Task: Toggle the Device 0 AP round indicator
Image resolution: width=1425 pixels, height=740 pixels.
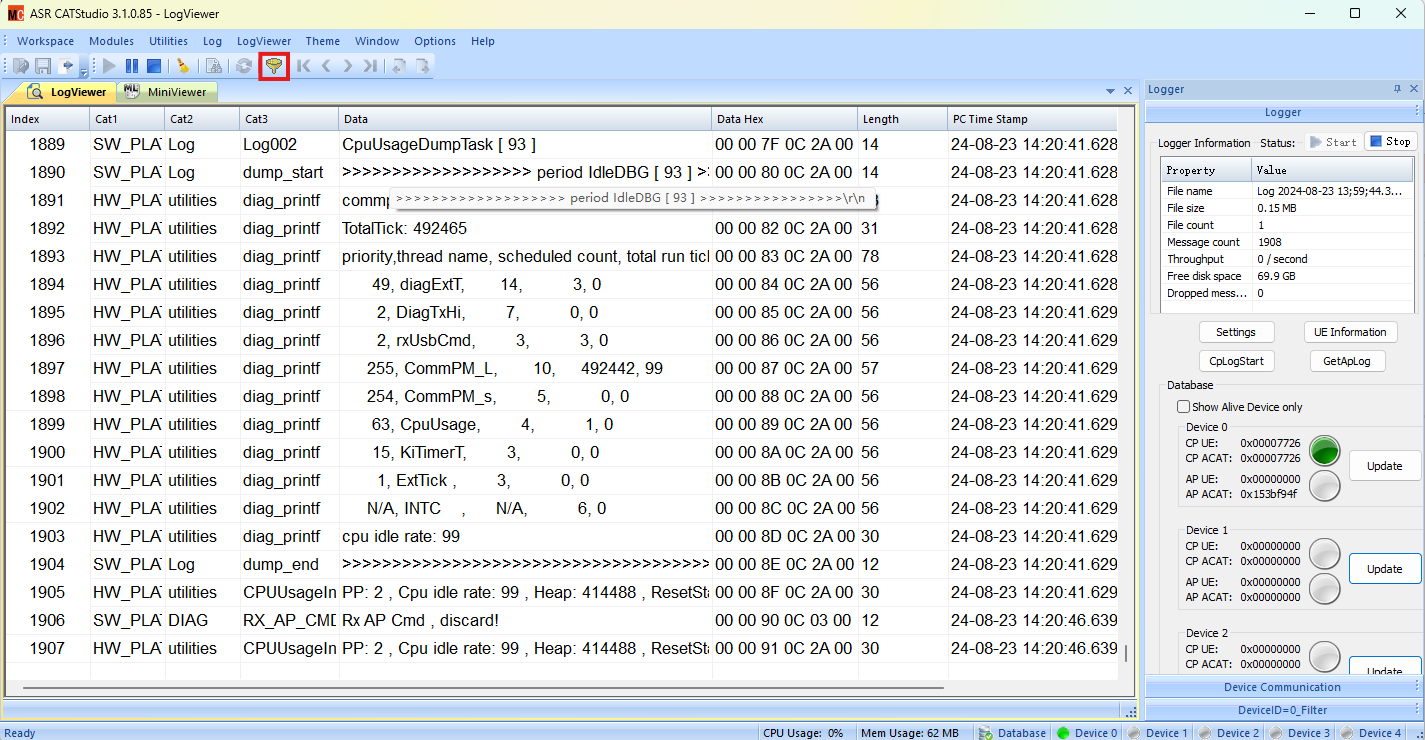Action: pos(1325,486)
